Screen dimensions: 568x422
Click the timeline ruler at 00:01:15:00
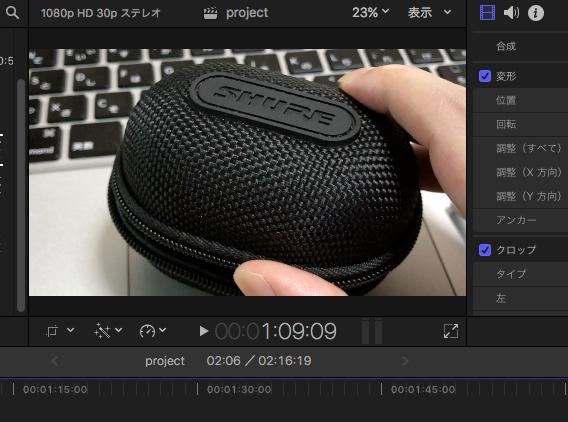pos(55,389)
